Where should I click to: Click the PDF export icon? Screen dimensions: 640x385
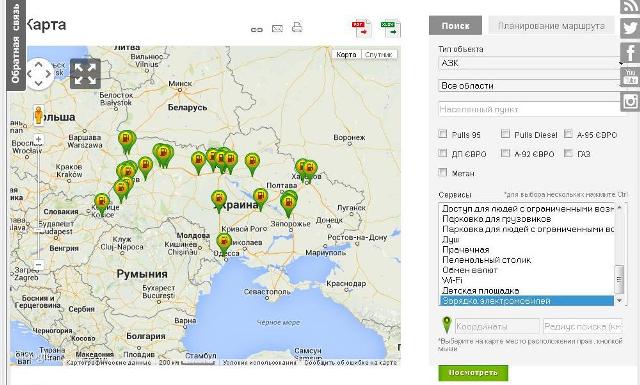coord(361,28)
